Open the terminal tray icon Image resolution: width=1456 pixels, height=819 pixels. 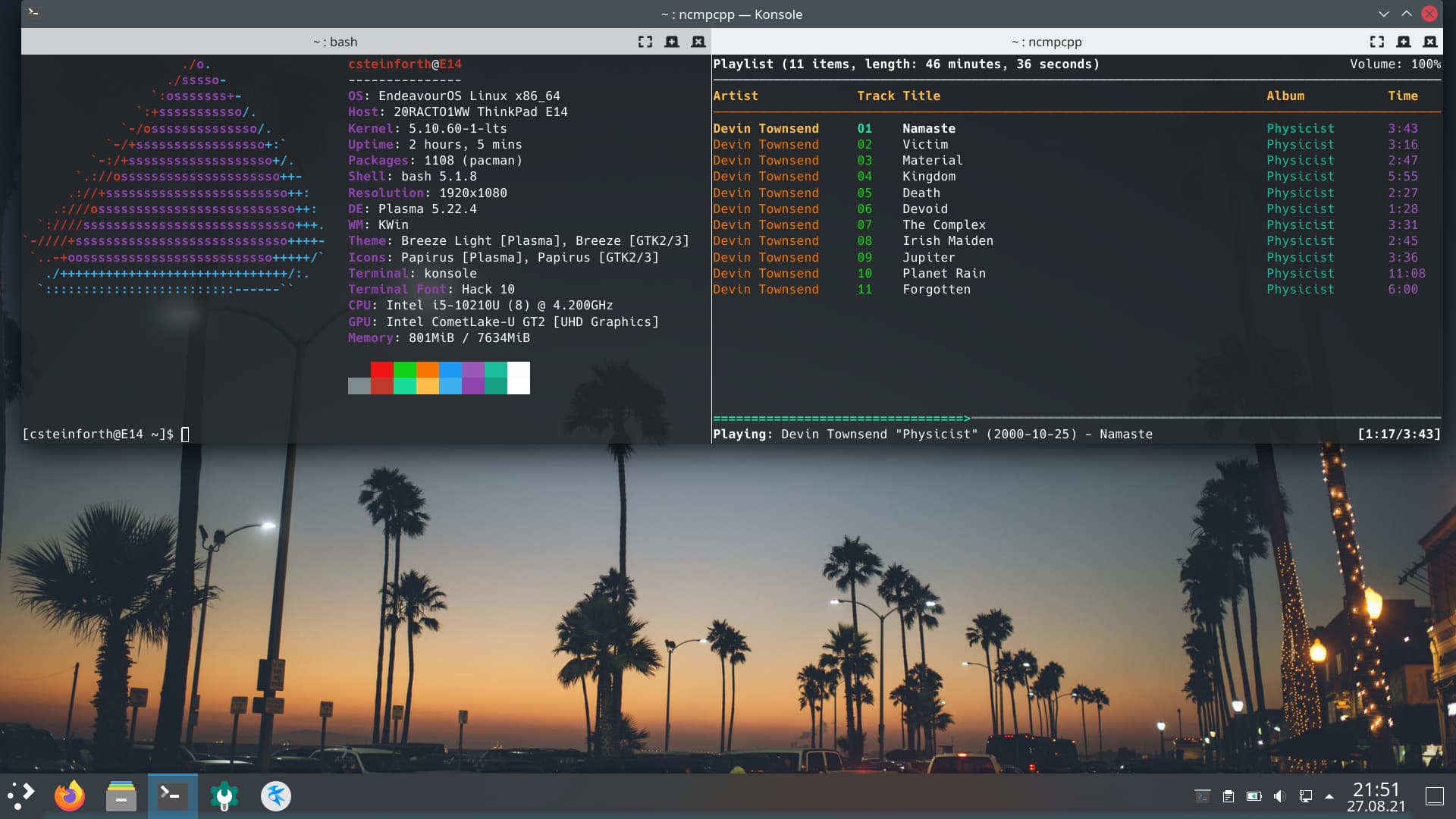click(x=1203, y=796)
